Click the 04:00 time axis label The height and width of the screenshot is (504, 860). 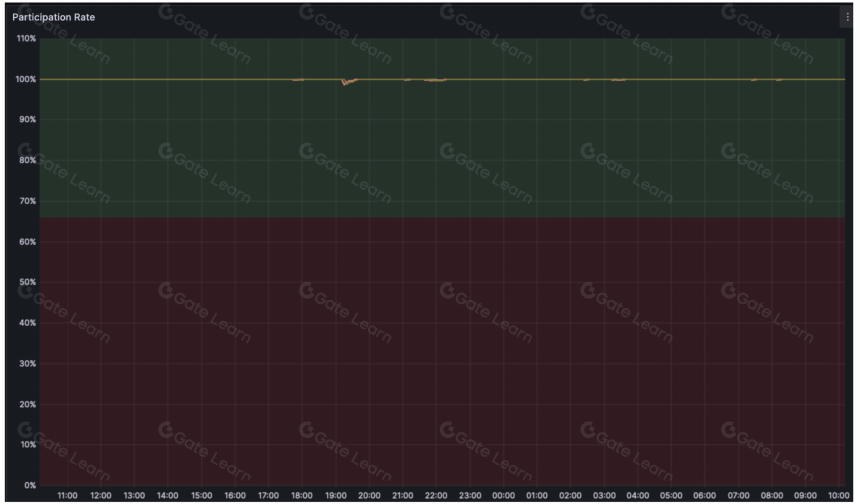pos(637,495)
